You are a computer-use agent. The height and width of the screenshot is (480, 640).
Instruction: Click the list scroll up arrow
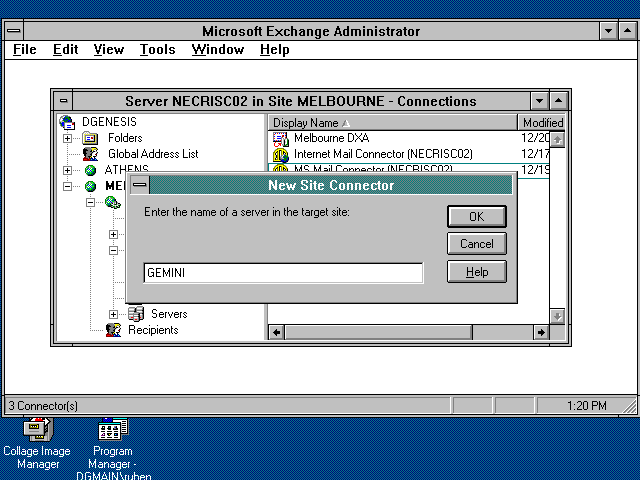tap(557, 140)
